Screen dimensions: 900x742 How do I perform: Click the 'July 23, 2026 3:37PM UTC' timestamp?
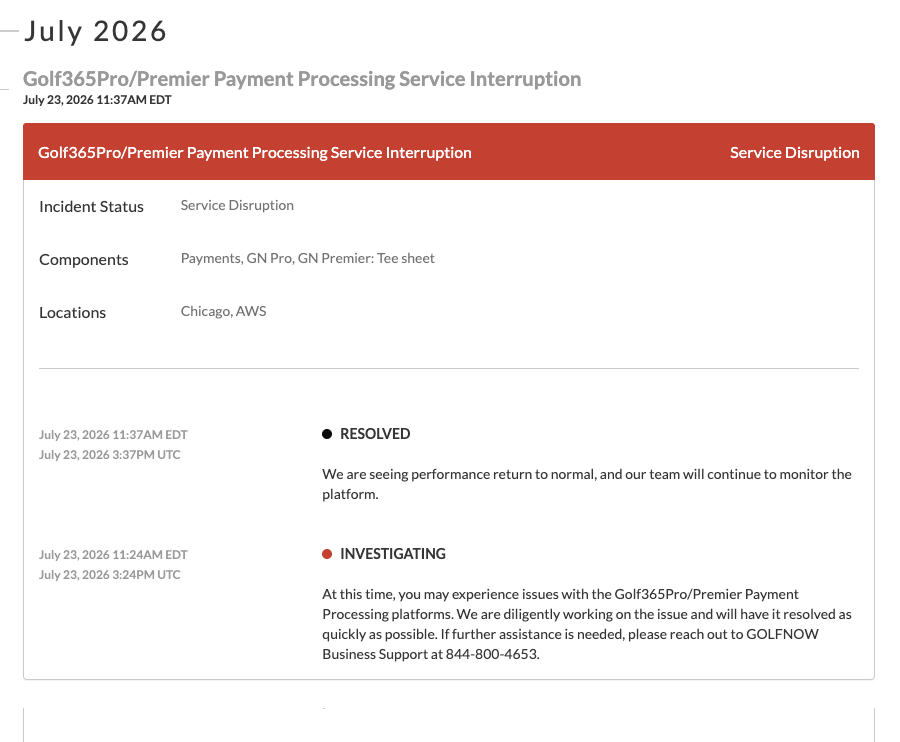(110, 454)
